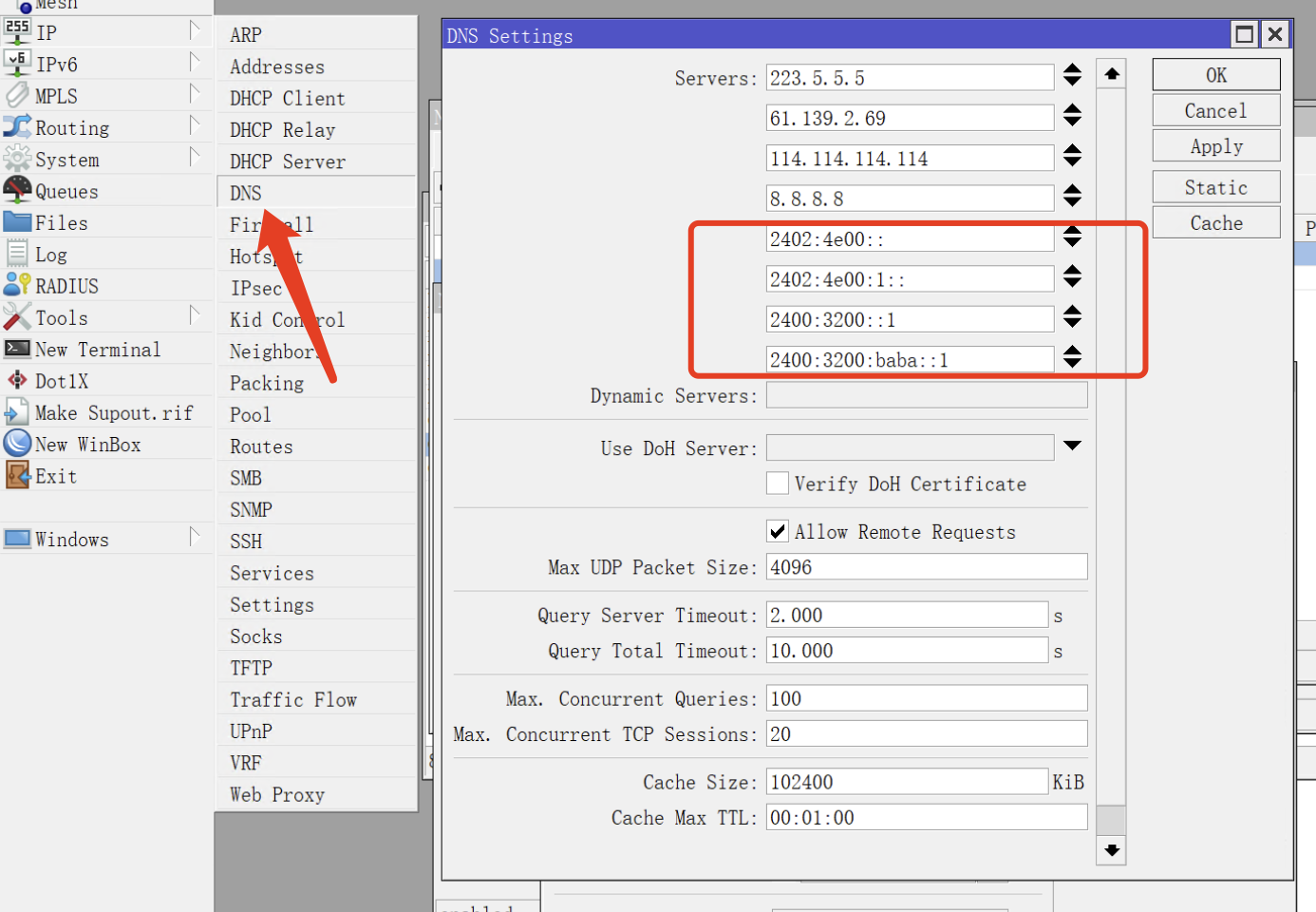The width and height of the screenshot is (1316, 912).
Task: Open the Static DNS entries button
Action: pyautogui.click(x=1215, y=187)
